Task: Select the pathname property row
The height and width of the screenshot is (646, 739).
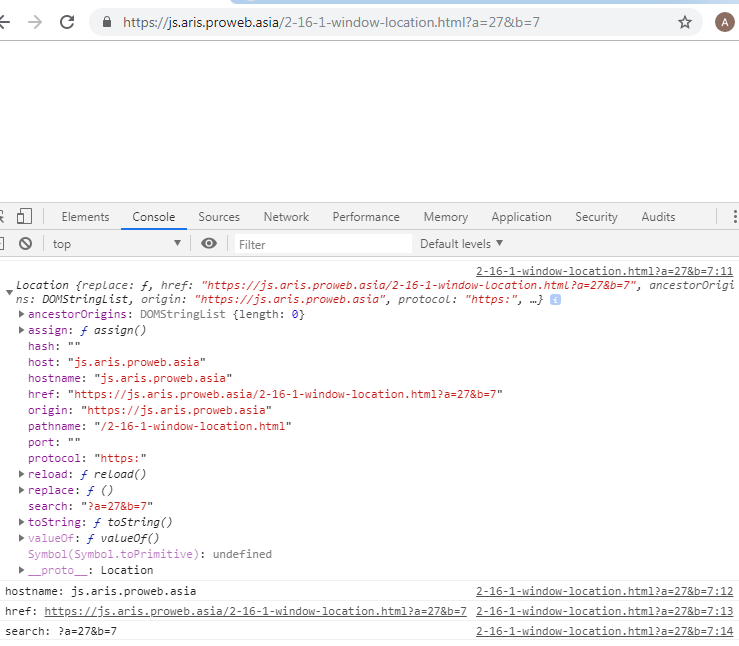Action: click(x=159, y=426)
